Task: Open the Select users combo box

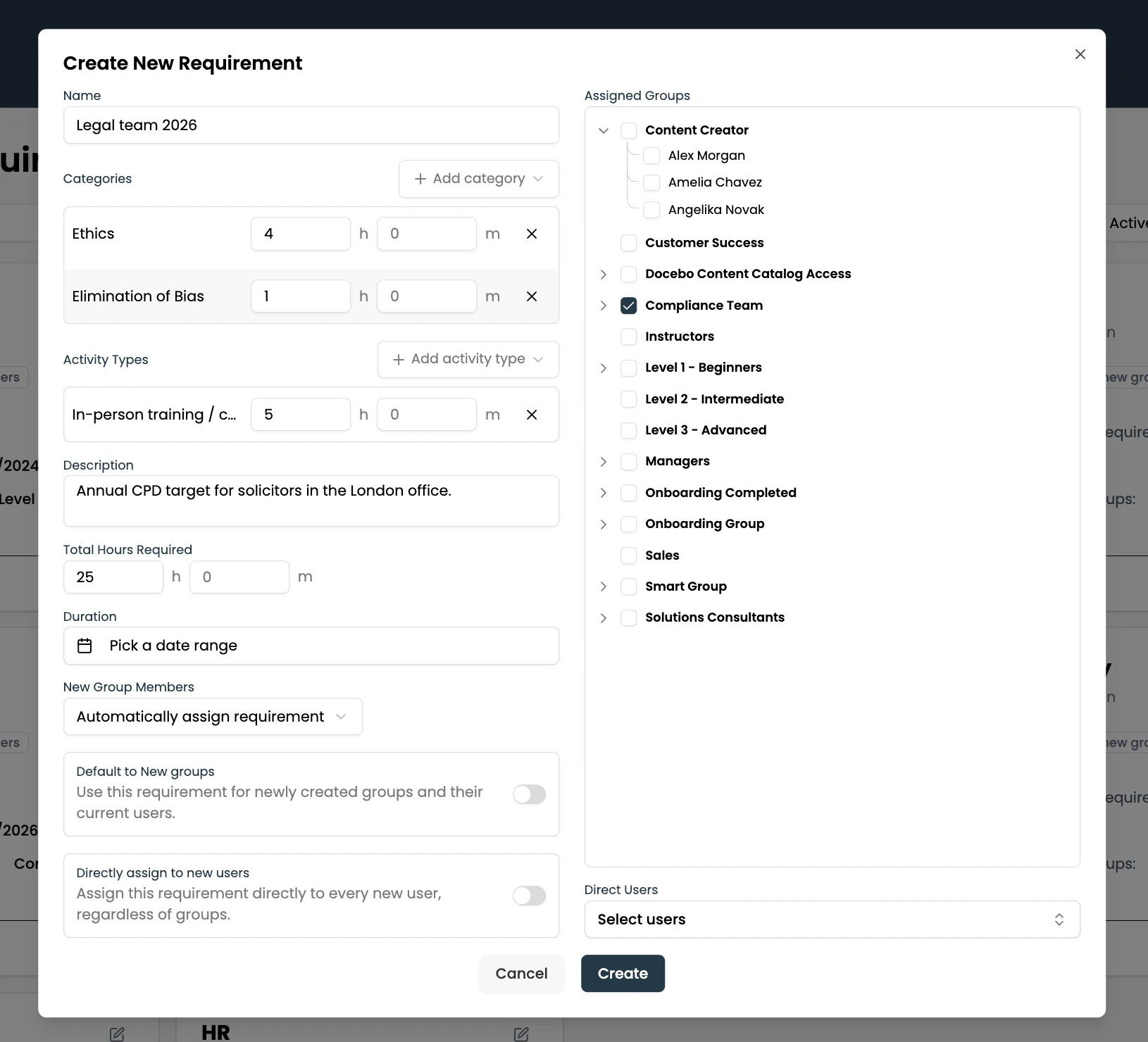Action: tap(832, 919)
